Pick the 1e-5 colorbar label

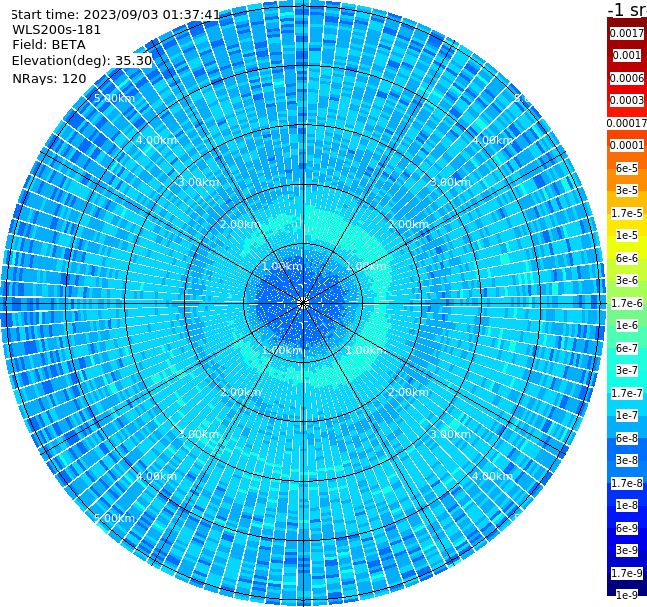tap(627, 235)
